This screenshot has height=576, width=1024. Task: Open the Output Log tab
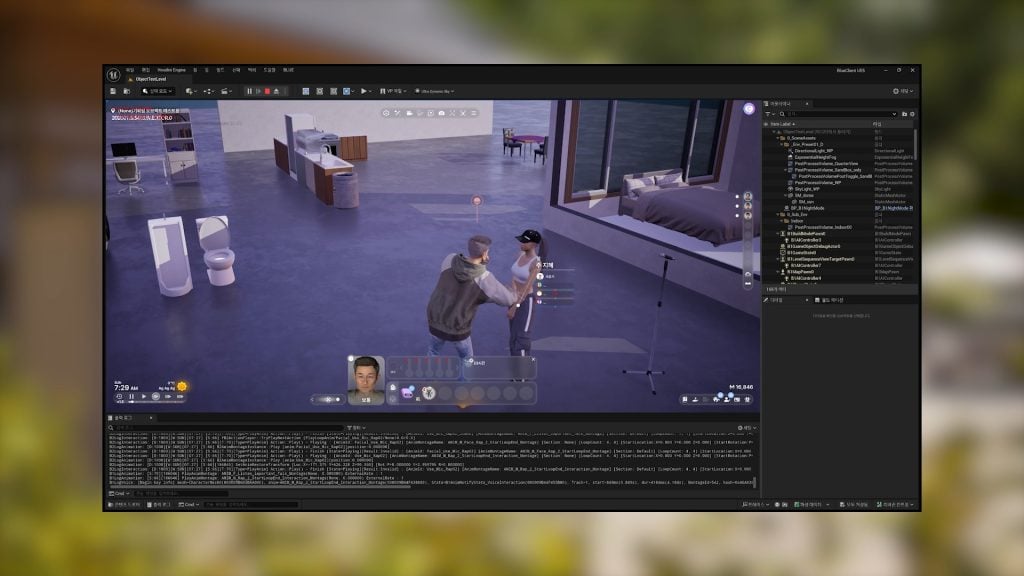tap(122, 417)
